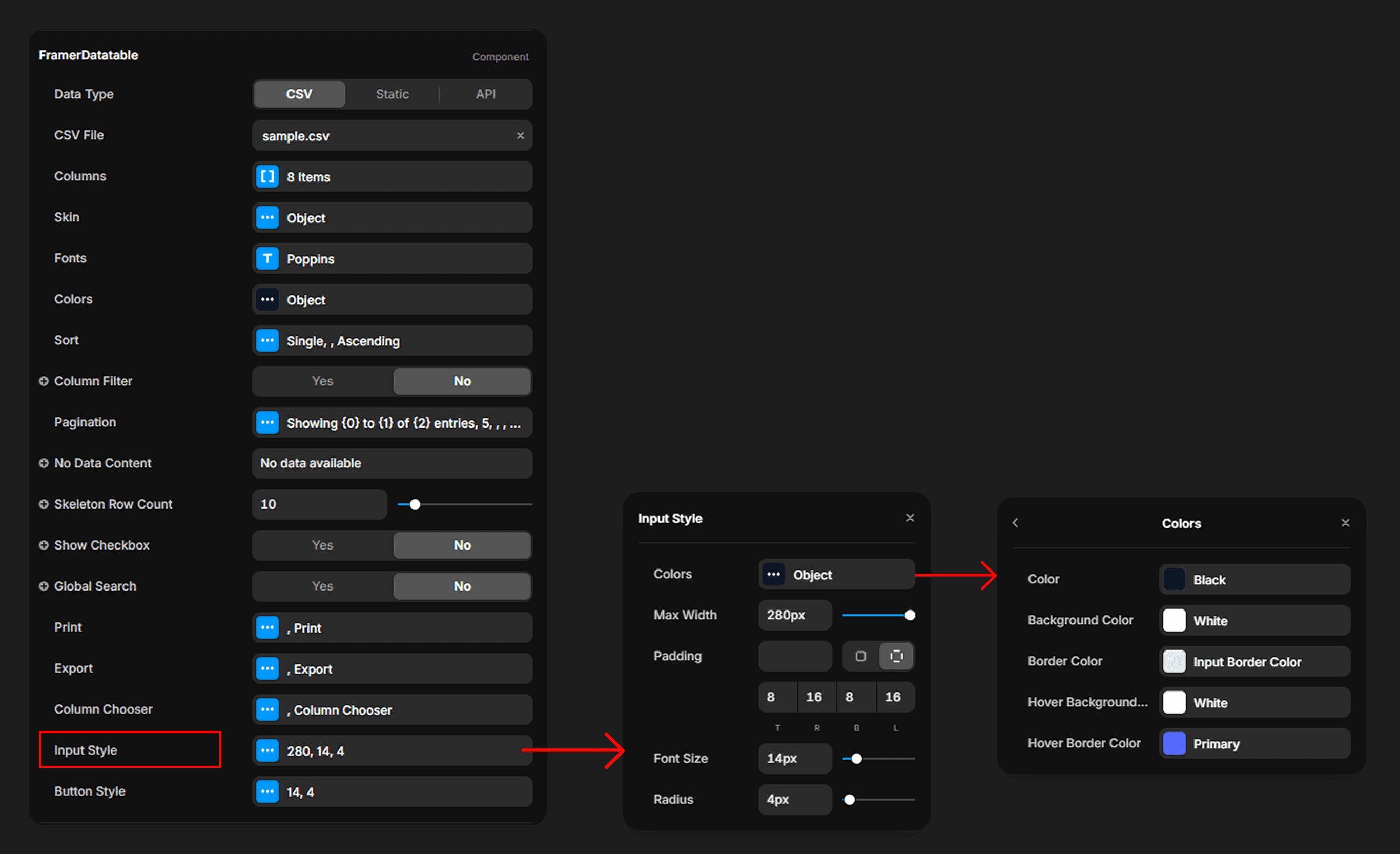Select the uniform padding square icon
This screenshot has height=854, width=1400.
point(860,656)
